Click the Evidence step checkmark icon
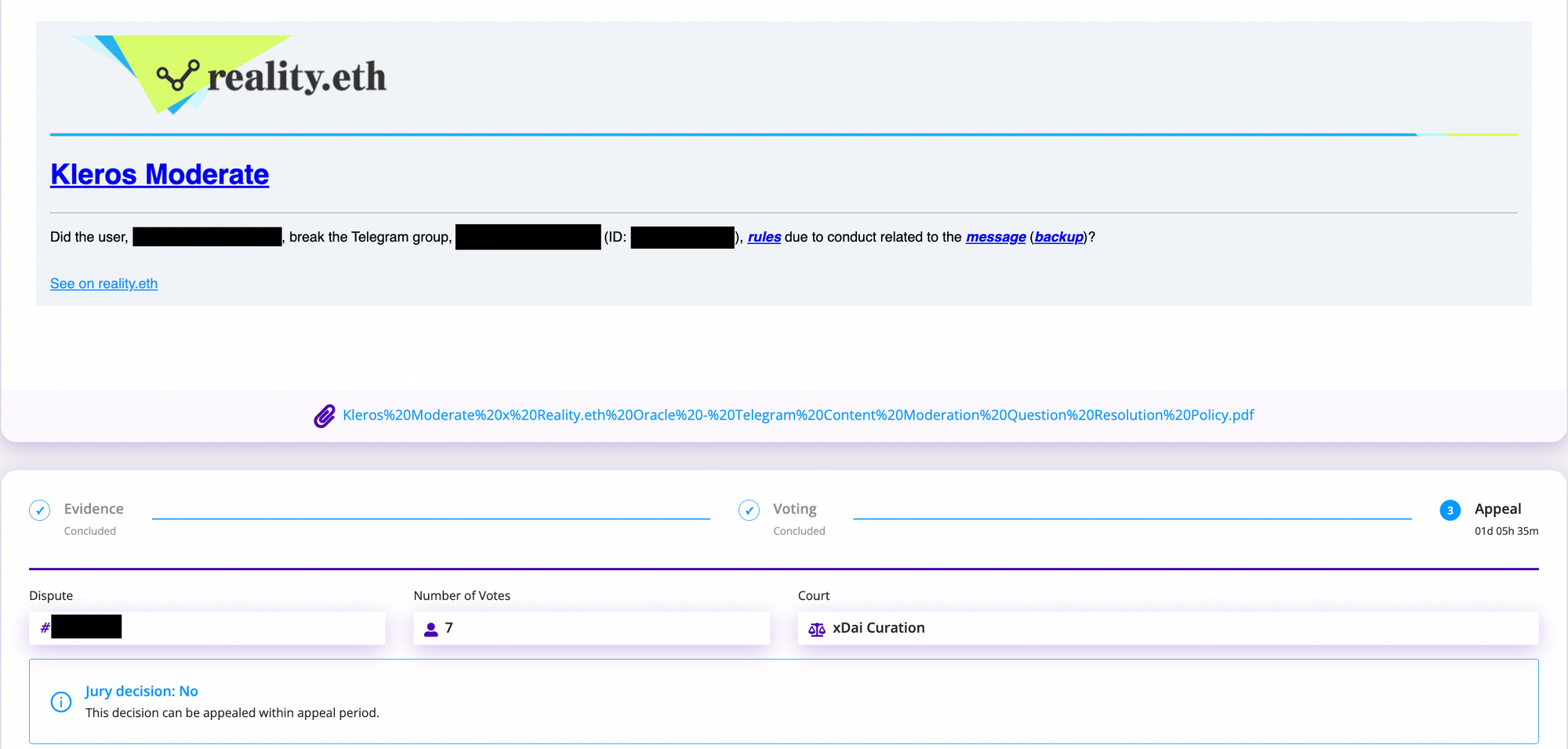 [x=40, y=510]
